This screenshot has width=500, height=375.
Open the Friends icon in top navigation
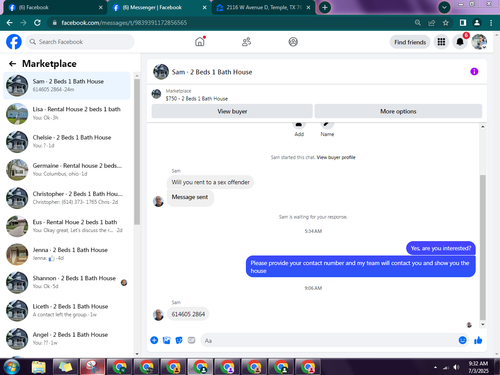coord(246,42)
